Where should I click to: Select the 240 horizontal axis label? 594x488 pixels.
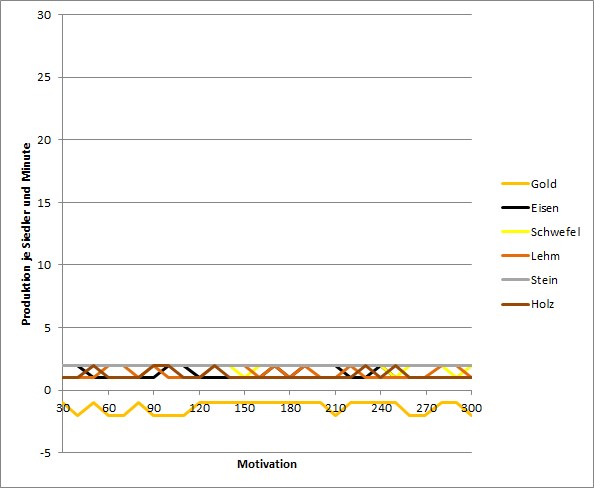point(381,408)
